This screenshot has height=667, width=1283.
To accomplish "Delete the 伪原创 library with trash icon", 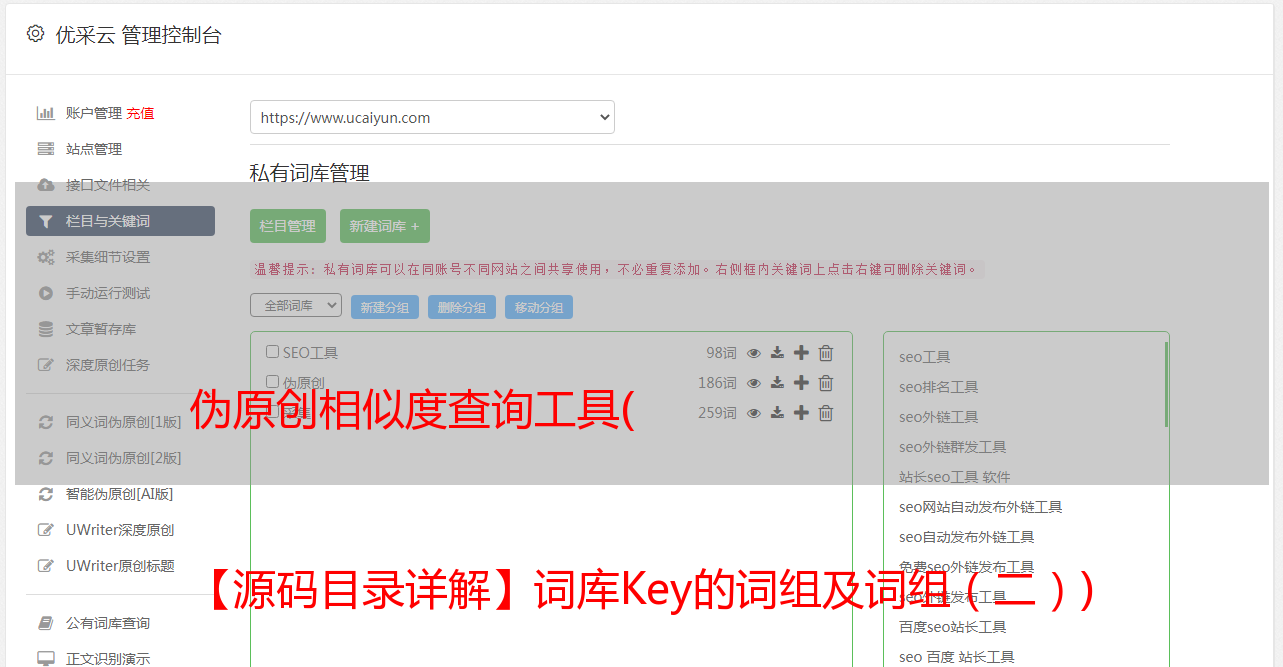I will (826, 383).
